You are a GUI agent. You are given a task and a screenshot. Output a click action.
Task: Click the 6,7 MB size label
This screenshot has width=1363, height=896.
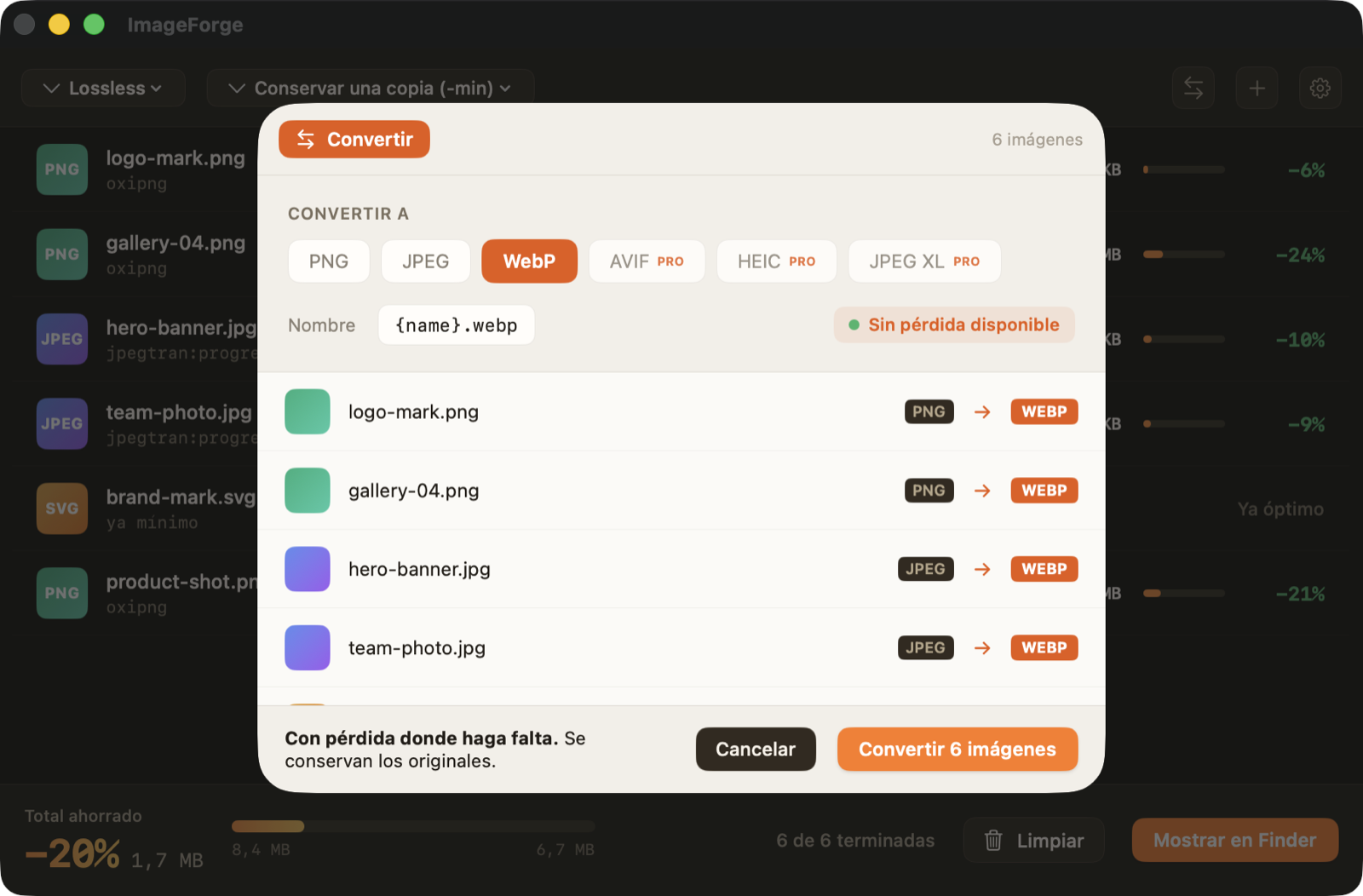click(x=566, y=850)
